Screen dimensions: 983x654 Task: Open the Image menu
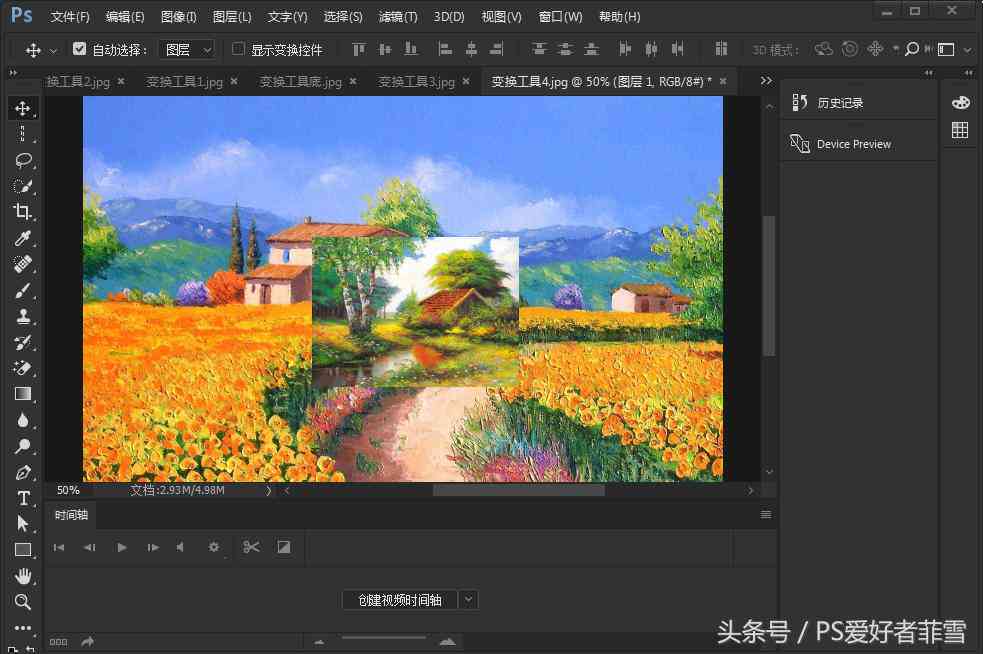point(179,17)
